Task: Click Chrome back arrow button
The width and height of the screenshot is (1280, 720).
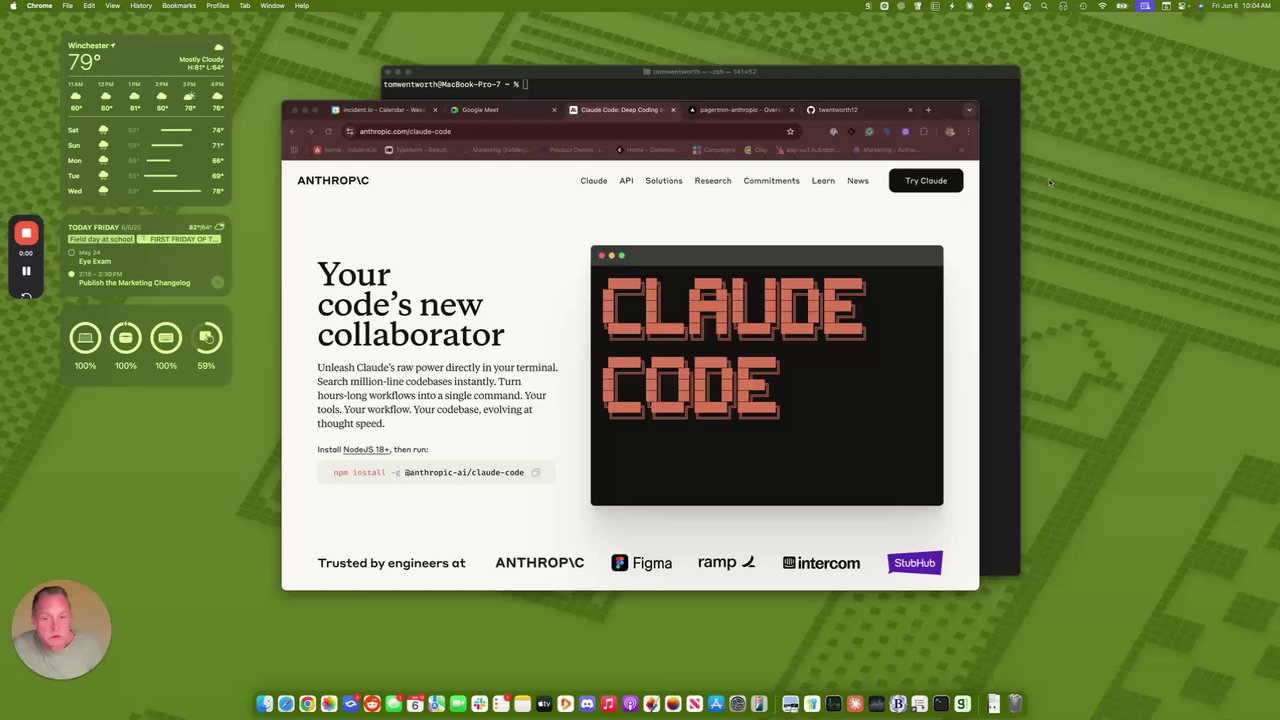Action: [x=292, y=131]
